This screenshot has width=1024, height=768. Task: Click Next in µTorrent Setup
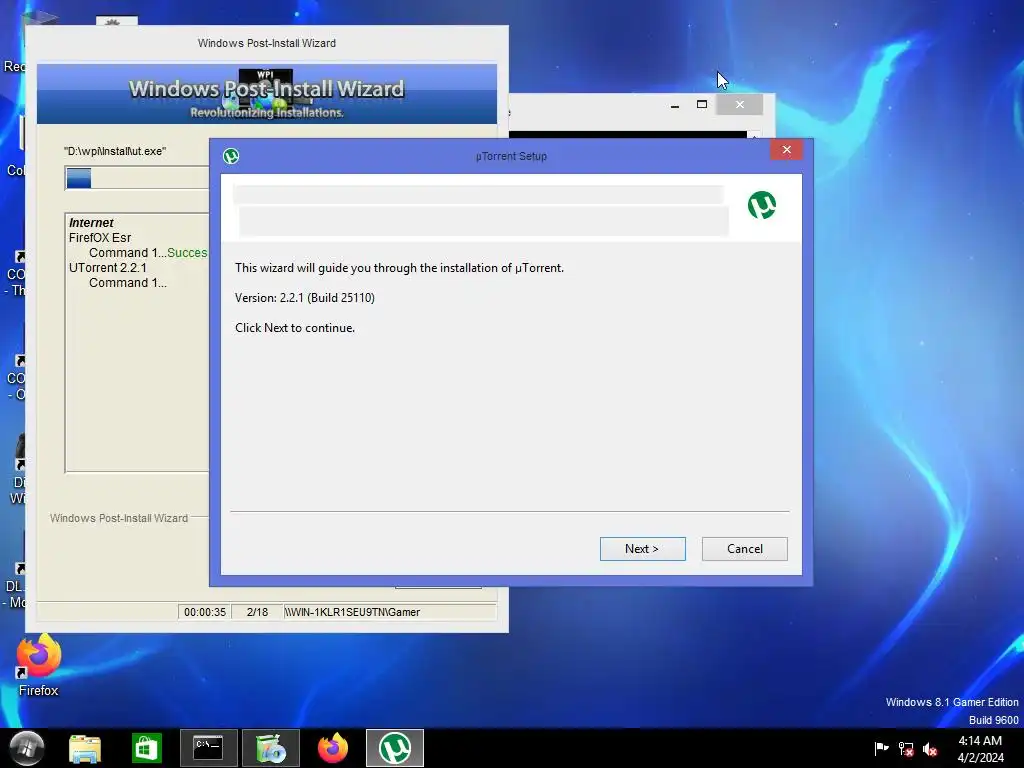point(642,549)
